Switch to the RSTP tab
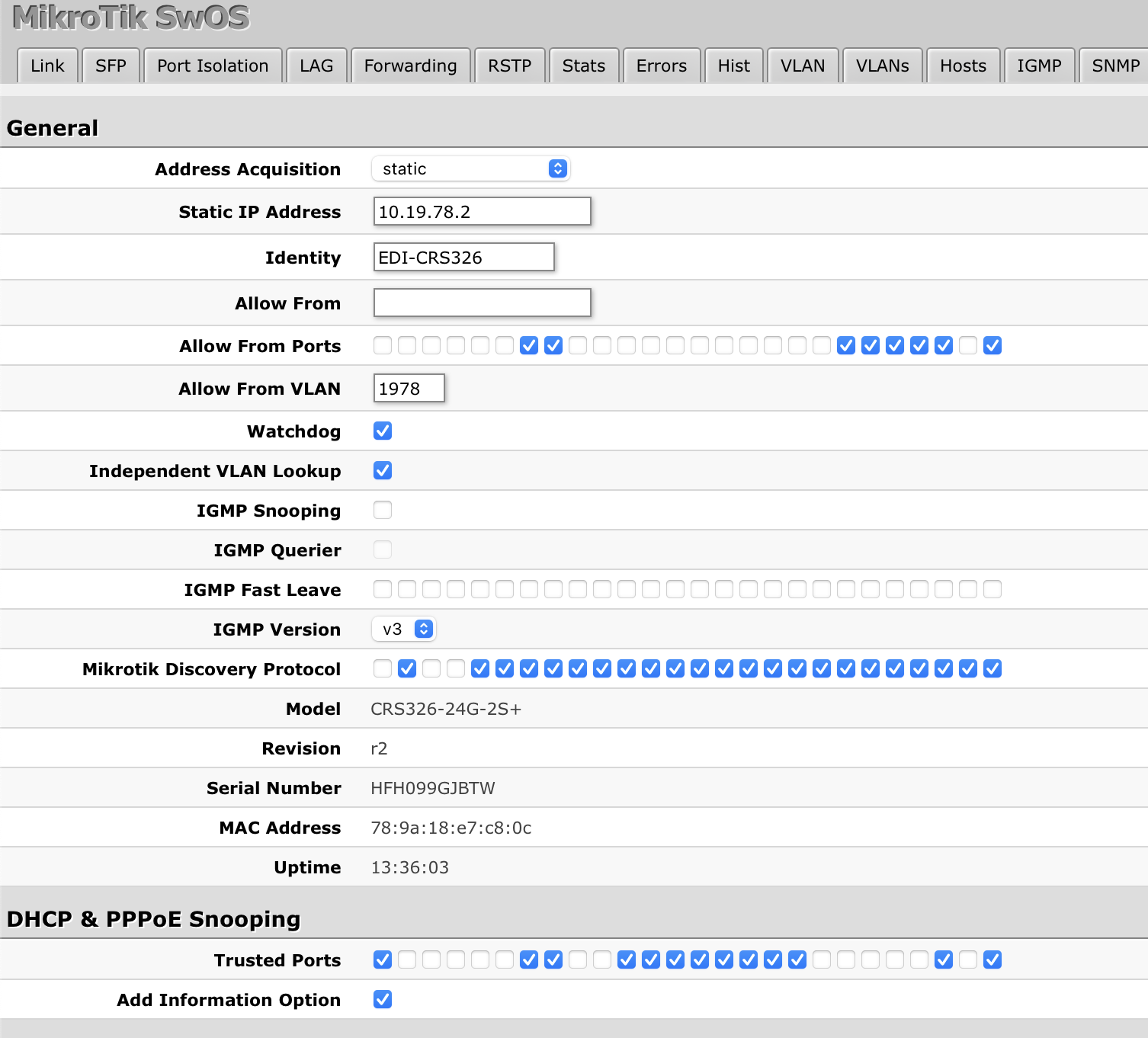The height and width of the screenshot is (1038, 1148). point(509,66)
